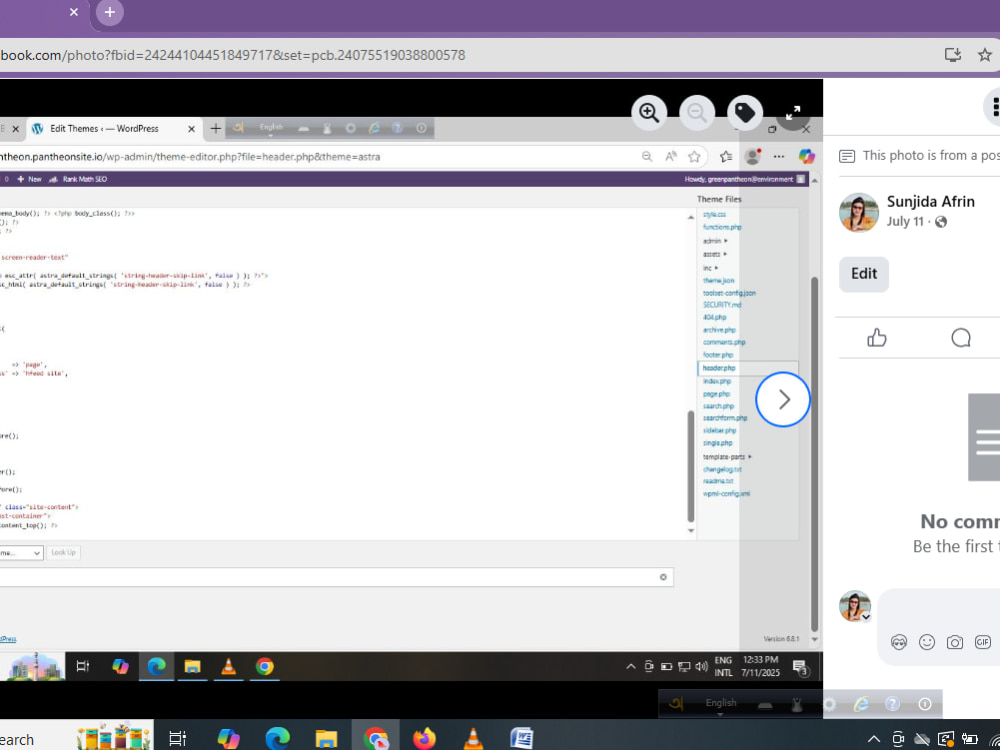Insert an avatar sticker in the comment
1000x750 pixels.
point(899,642)
